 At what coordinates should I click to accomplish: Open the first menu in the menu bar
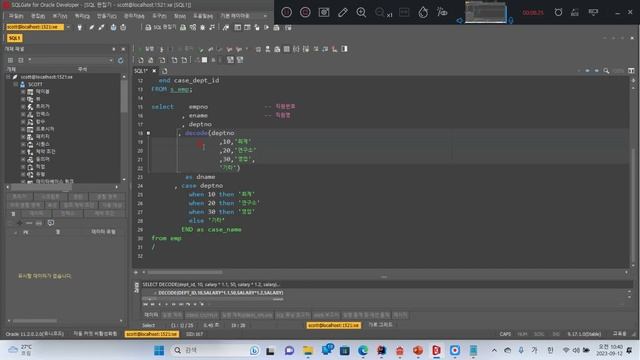16,16
